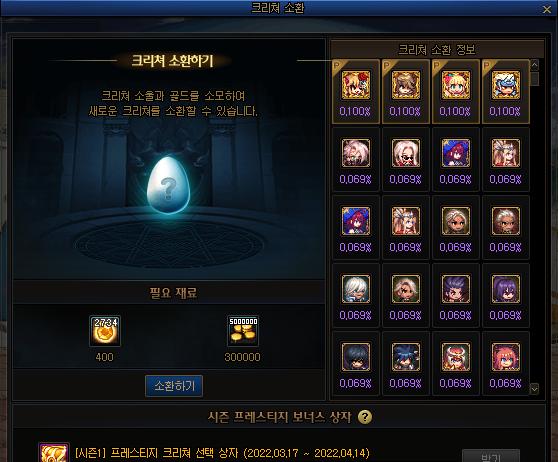Click the mystery creature egg
Viewport: 558px width, 462px height.
tap(168, 185)
